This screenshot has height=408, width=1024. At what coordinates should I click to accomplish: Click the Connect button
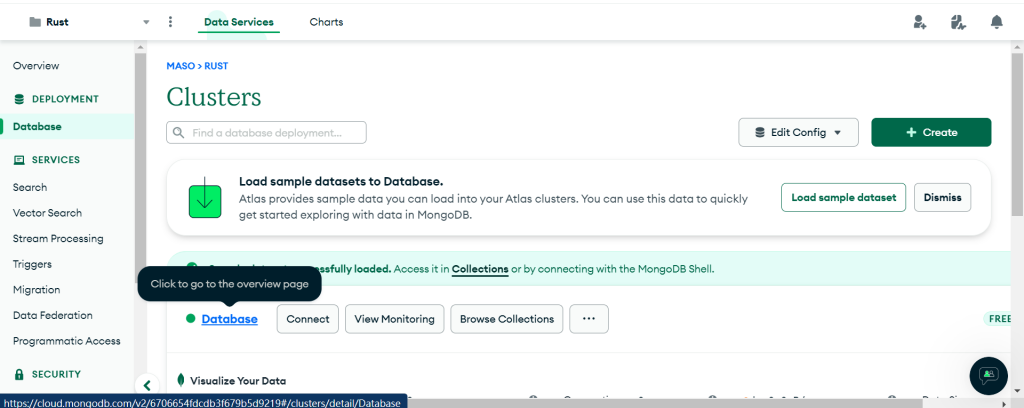click(x=308, y=319)
